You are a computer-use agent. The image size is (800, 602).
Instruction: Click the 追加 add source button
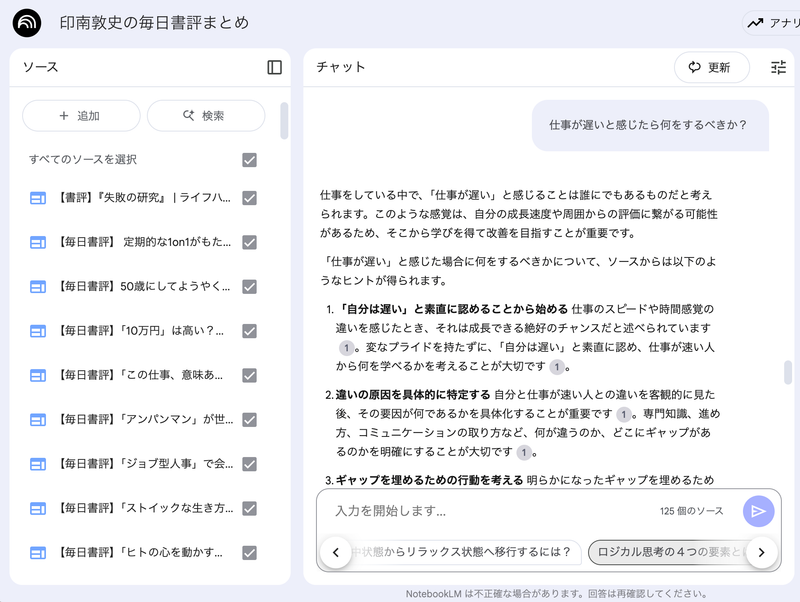coord(81,116)
